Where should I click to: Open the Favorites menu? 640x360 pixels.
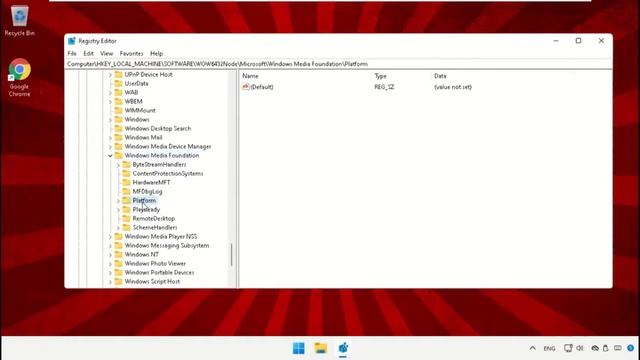(x=131, y=53)
